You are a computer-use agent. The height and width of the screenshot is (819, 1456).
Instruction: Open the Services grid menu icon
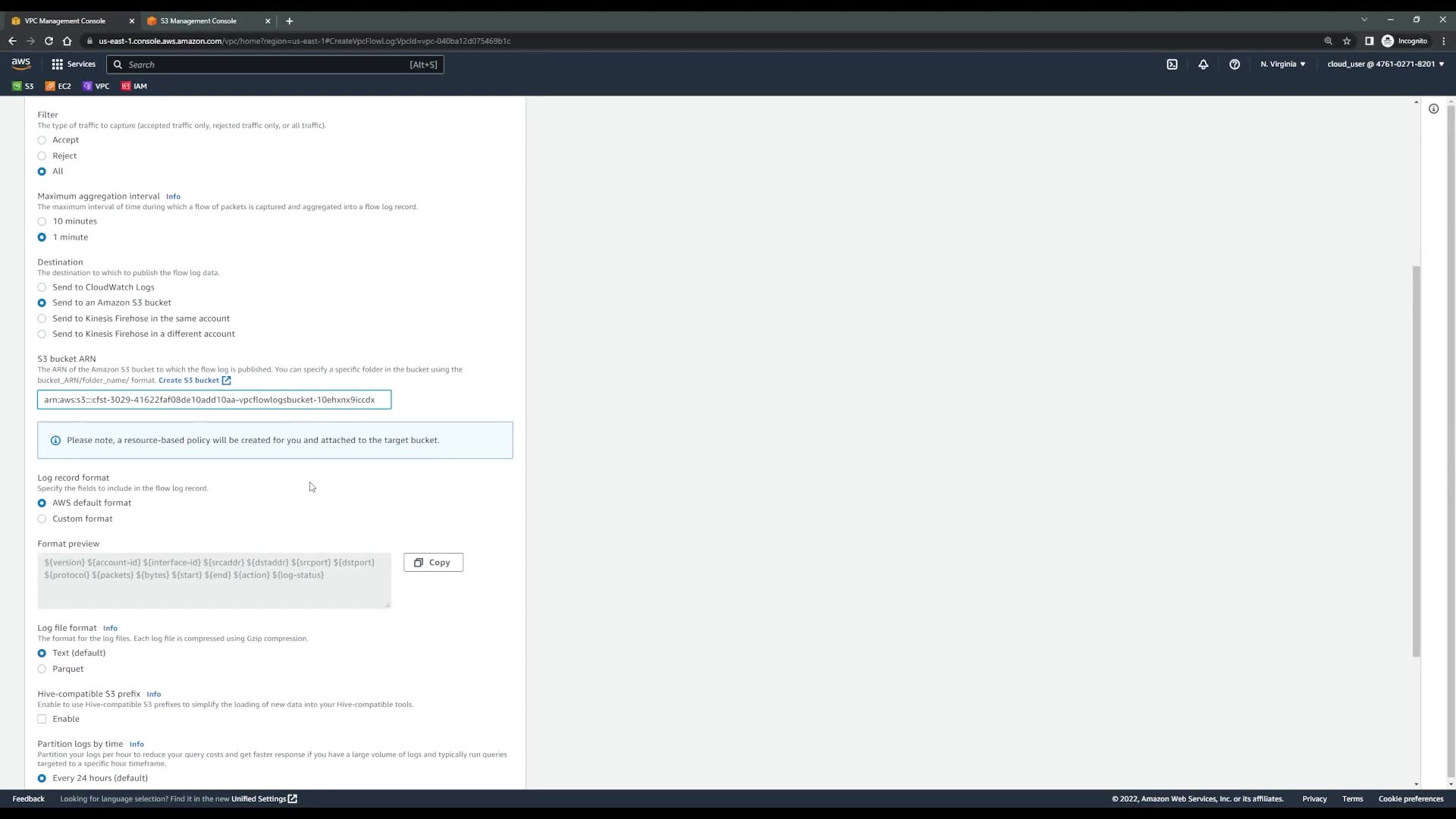tap(57, 64)
